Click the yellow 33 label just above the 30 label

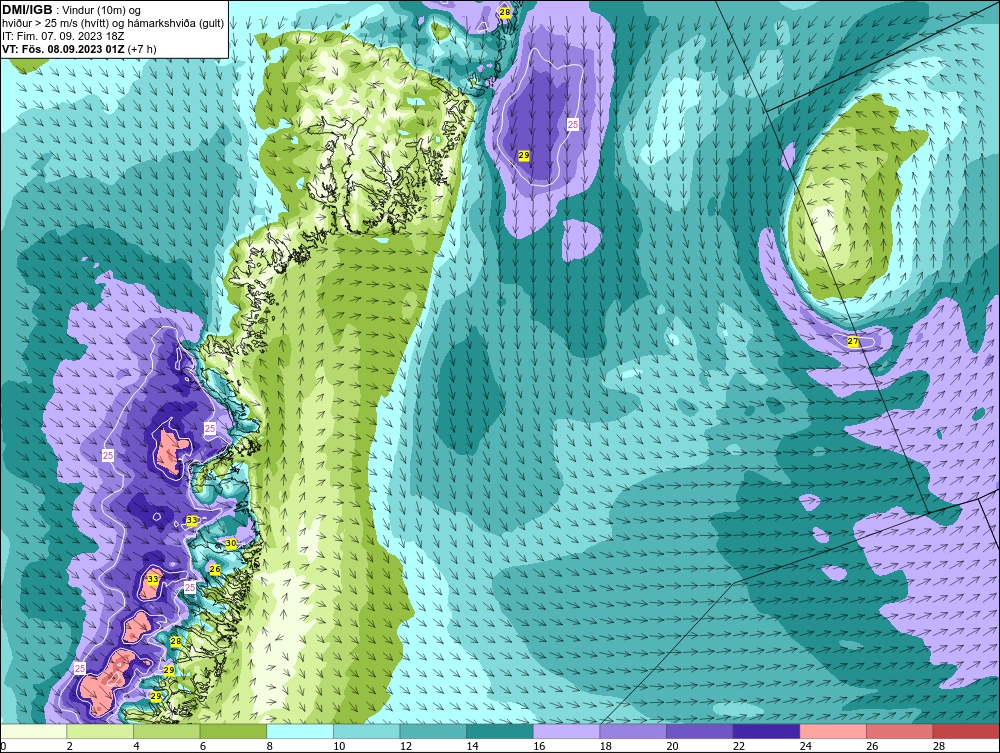tap(191, 520)
